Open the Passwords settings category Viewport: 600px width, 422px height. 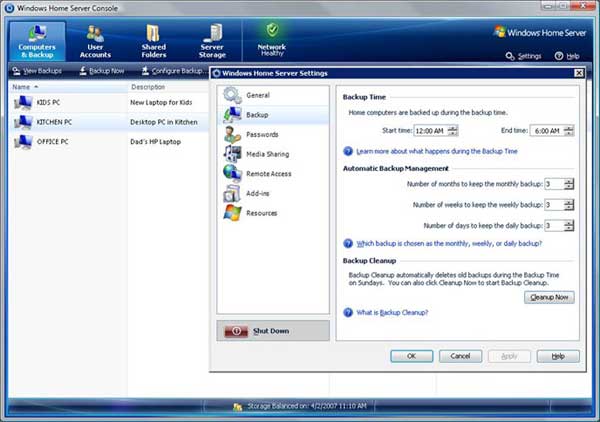point(273,134)
